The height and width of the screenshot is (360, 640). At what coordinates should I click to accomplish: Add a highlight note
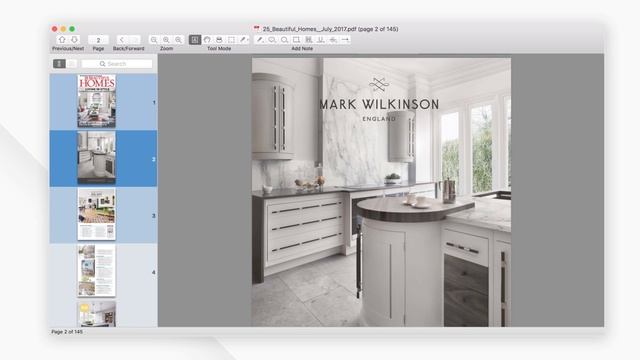click(x=309, y=40)
